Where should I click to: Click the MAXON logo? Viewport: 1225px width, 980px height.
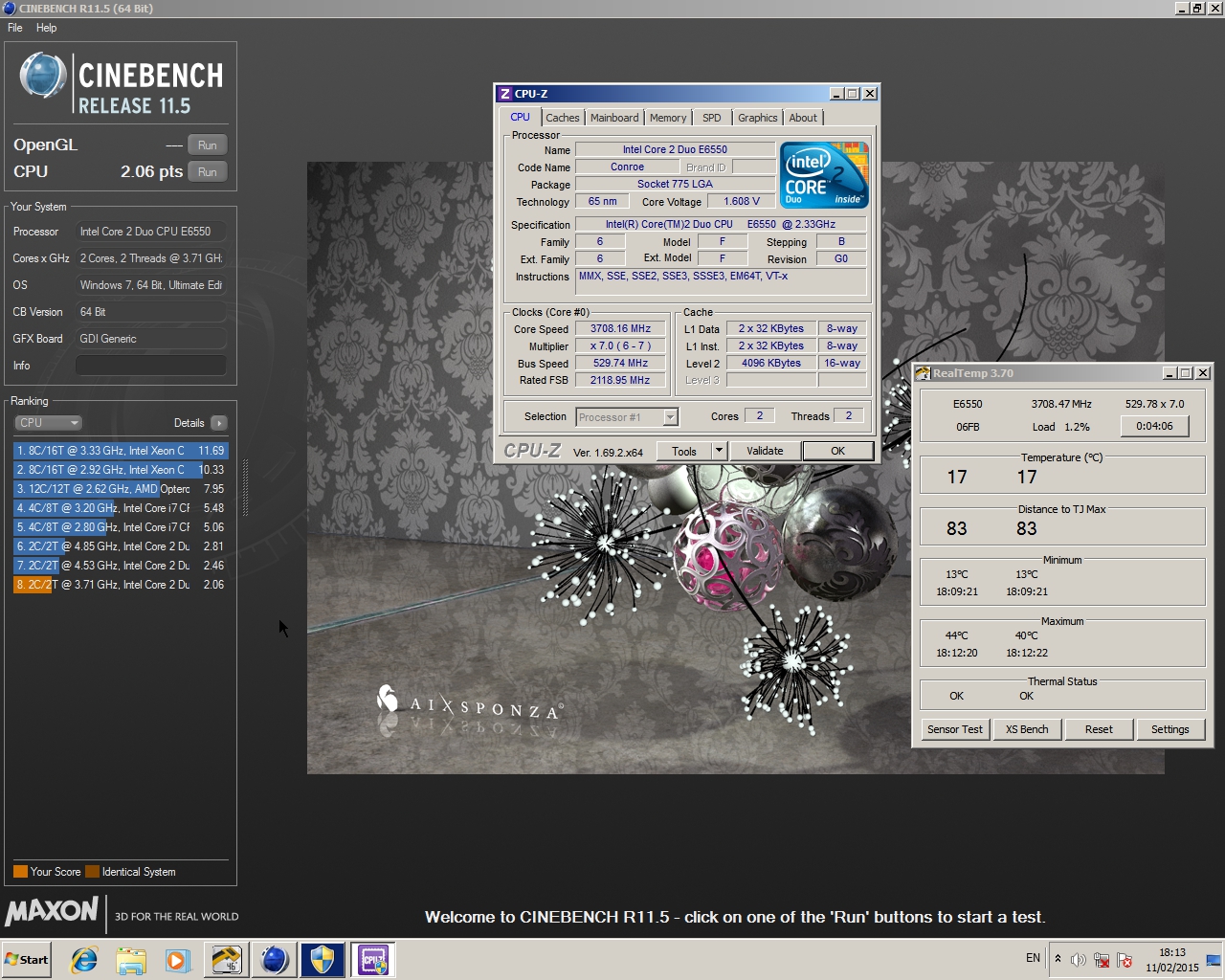click(52, 911)
